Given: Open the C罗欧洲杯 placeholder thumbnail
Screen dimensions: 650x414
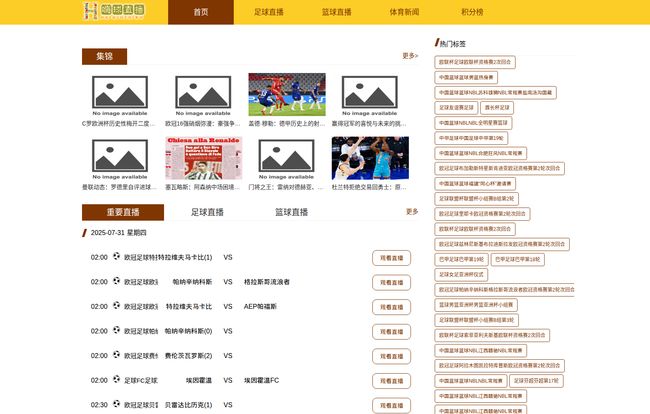Looking at the screenshot, I should [x=120, y=95].
